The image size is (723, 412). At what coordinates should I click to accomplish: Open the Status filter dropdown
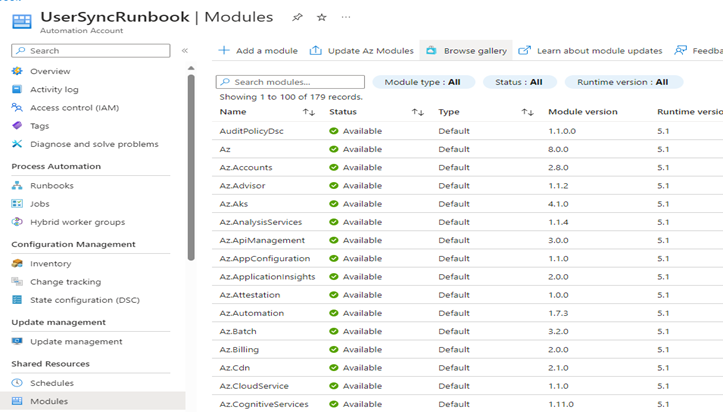coord(519,82)
